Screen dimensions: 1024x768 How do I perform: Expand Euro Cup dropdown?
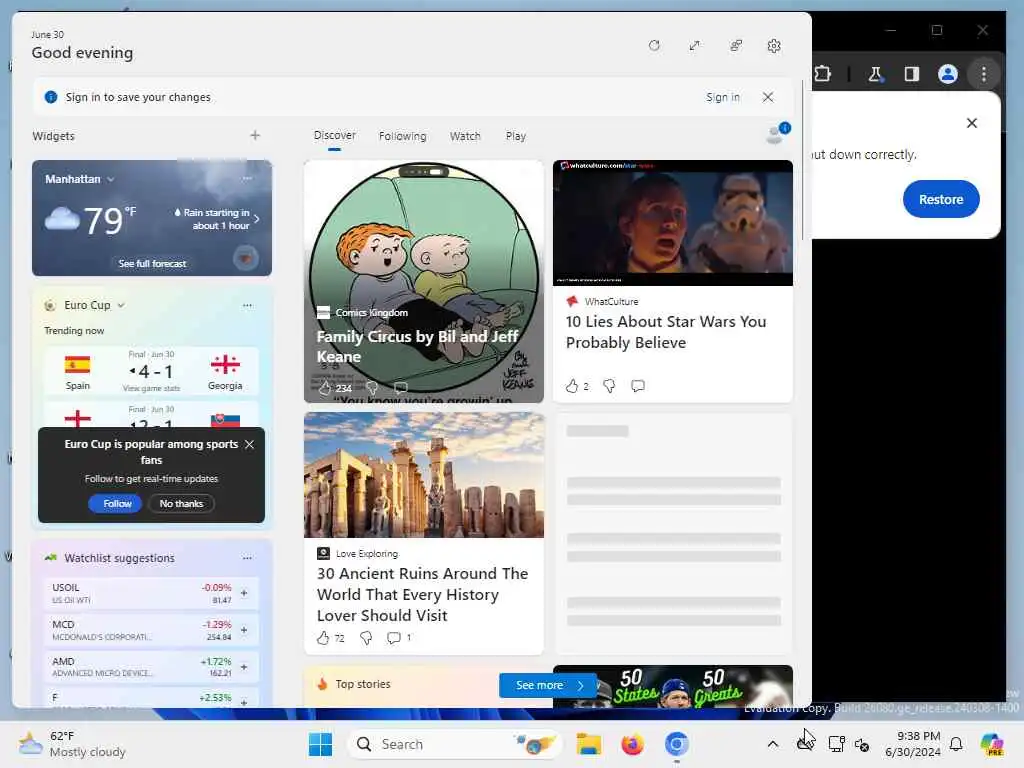point(121,305)
